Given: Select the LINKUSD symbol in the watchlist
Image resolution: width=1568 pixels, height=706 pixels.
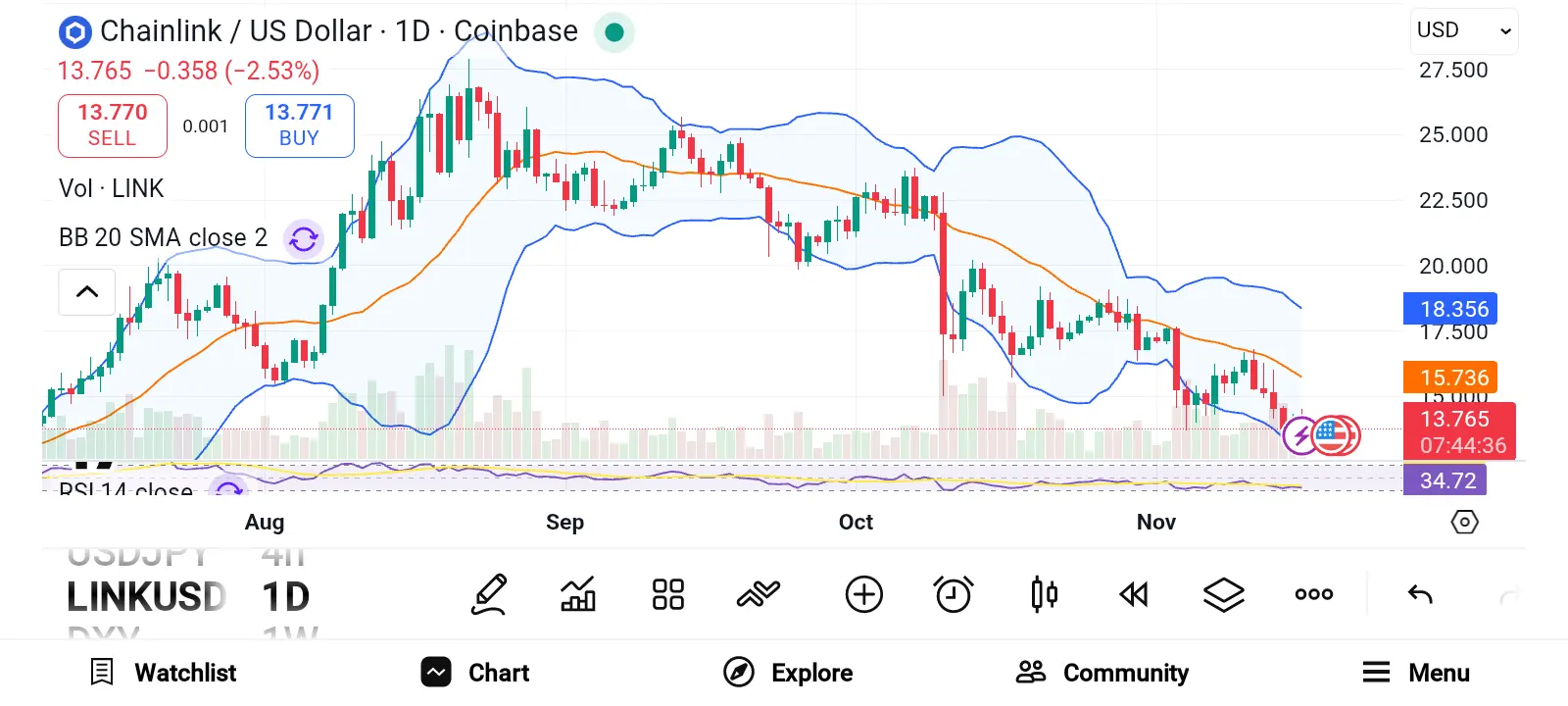Looking at the screenshot, I should 147,595.
